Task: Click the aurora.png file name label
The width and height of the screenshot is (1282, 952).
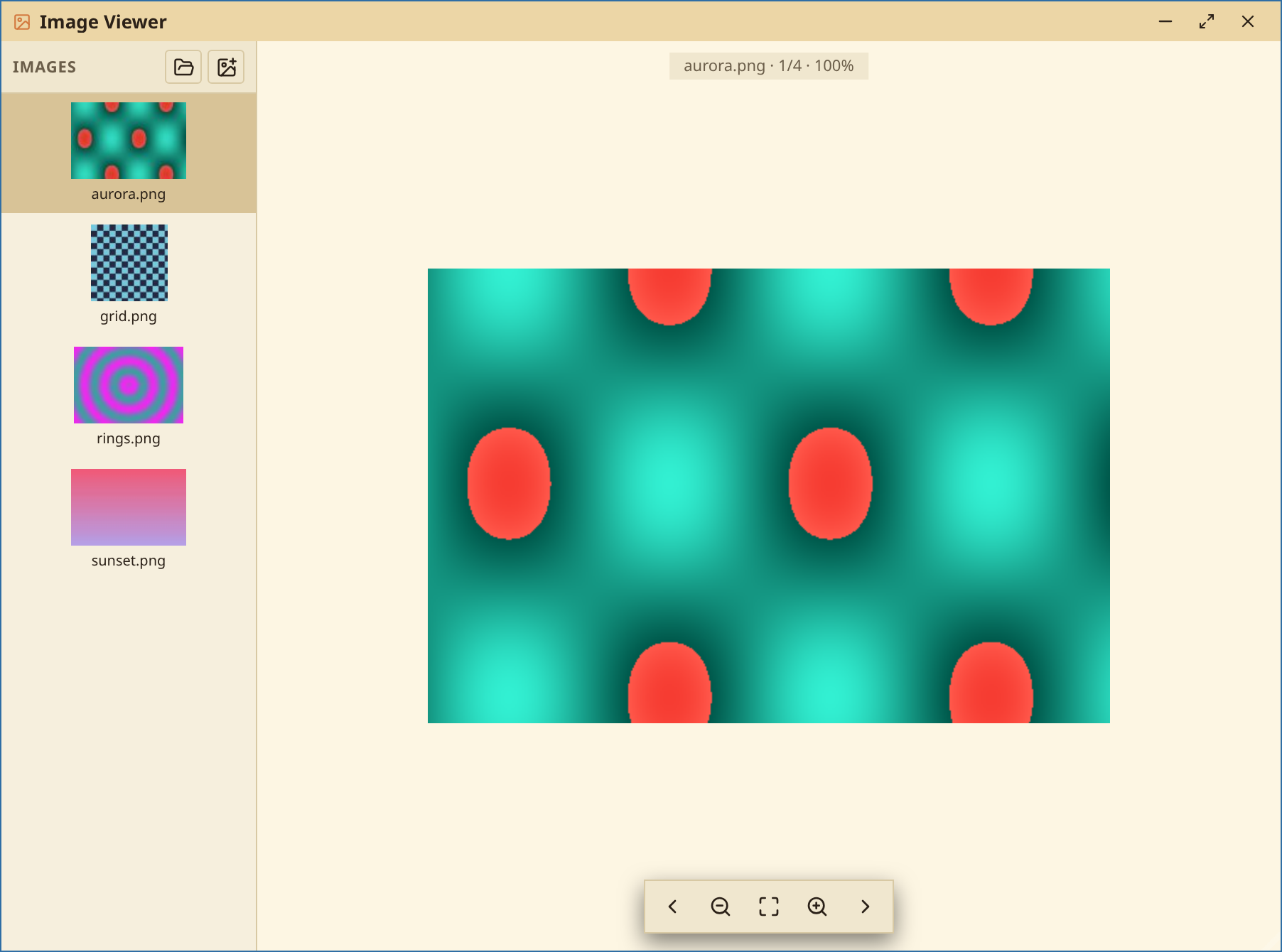Action: [x=129, y=194]
